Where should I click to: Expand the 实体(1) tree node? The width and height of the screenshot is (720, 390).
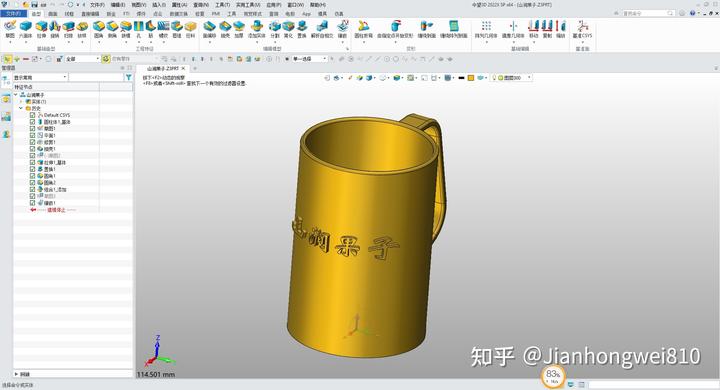tap(21, 102)
